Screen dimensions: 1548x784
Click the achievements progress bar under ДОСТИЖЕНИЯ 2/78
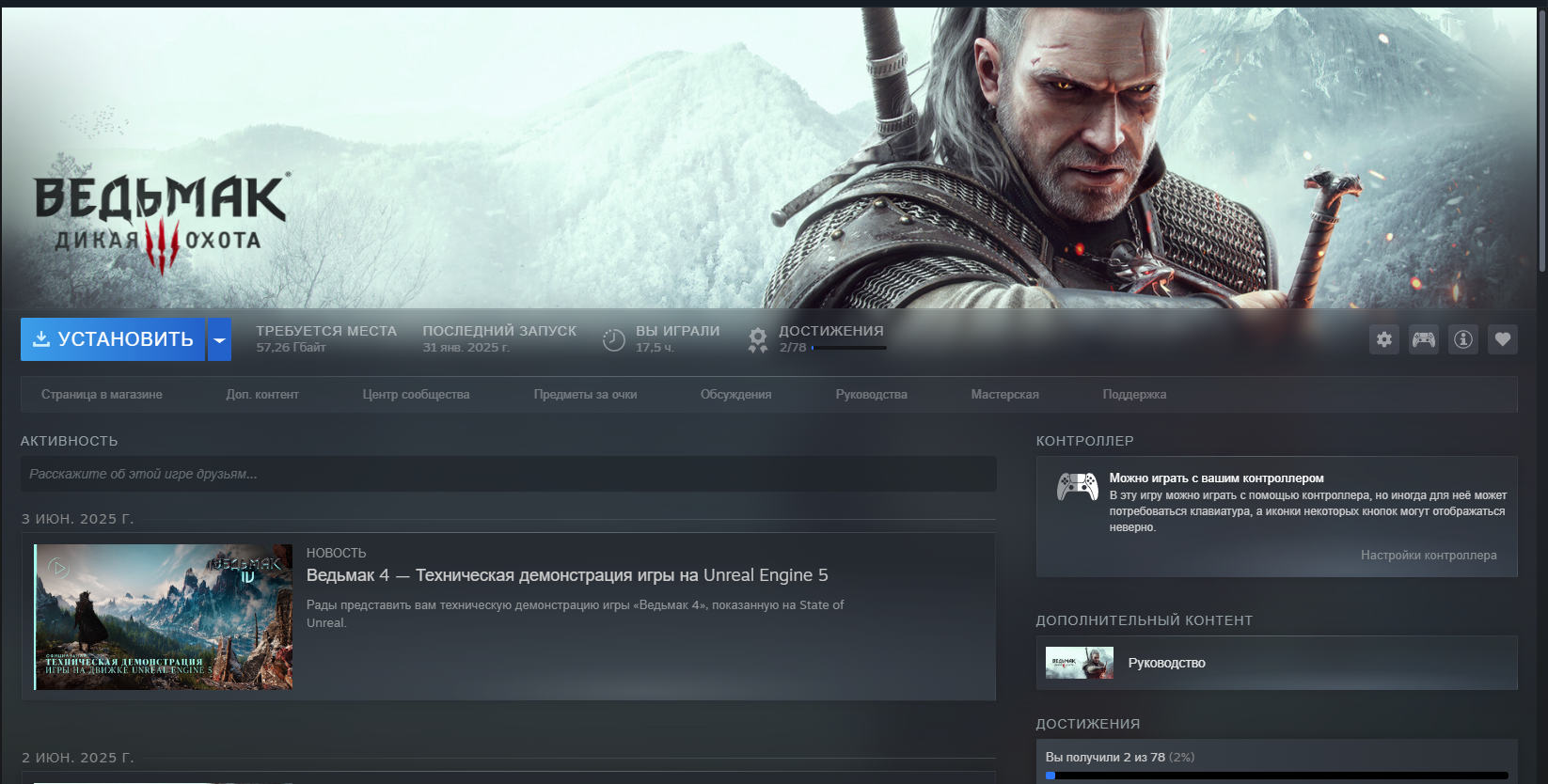click(x=849, y=348)
